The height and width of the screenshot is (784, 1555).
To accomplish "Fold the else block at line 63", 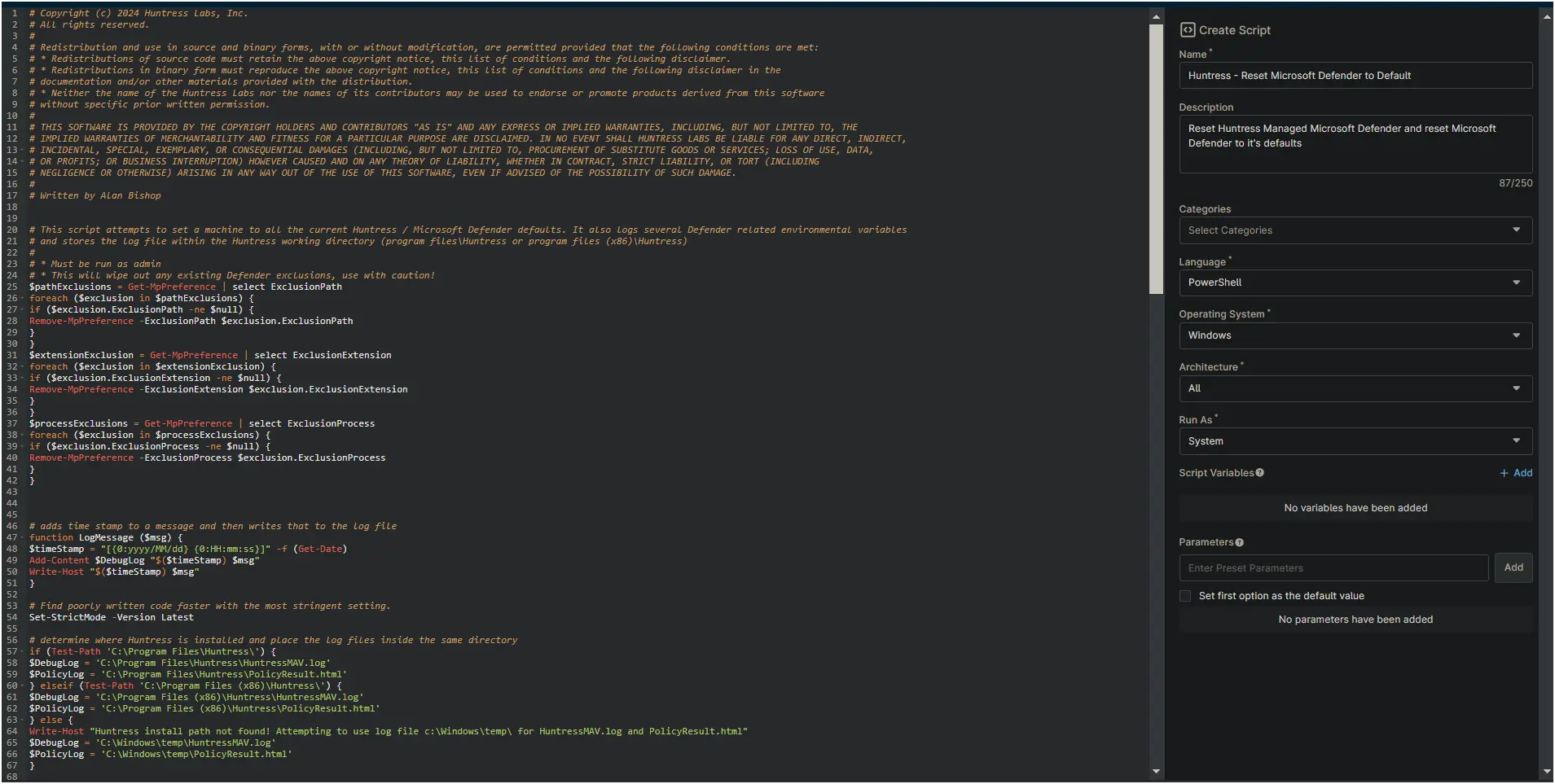I will 20,720.
